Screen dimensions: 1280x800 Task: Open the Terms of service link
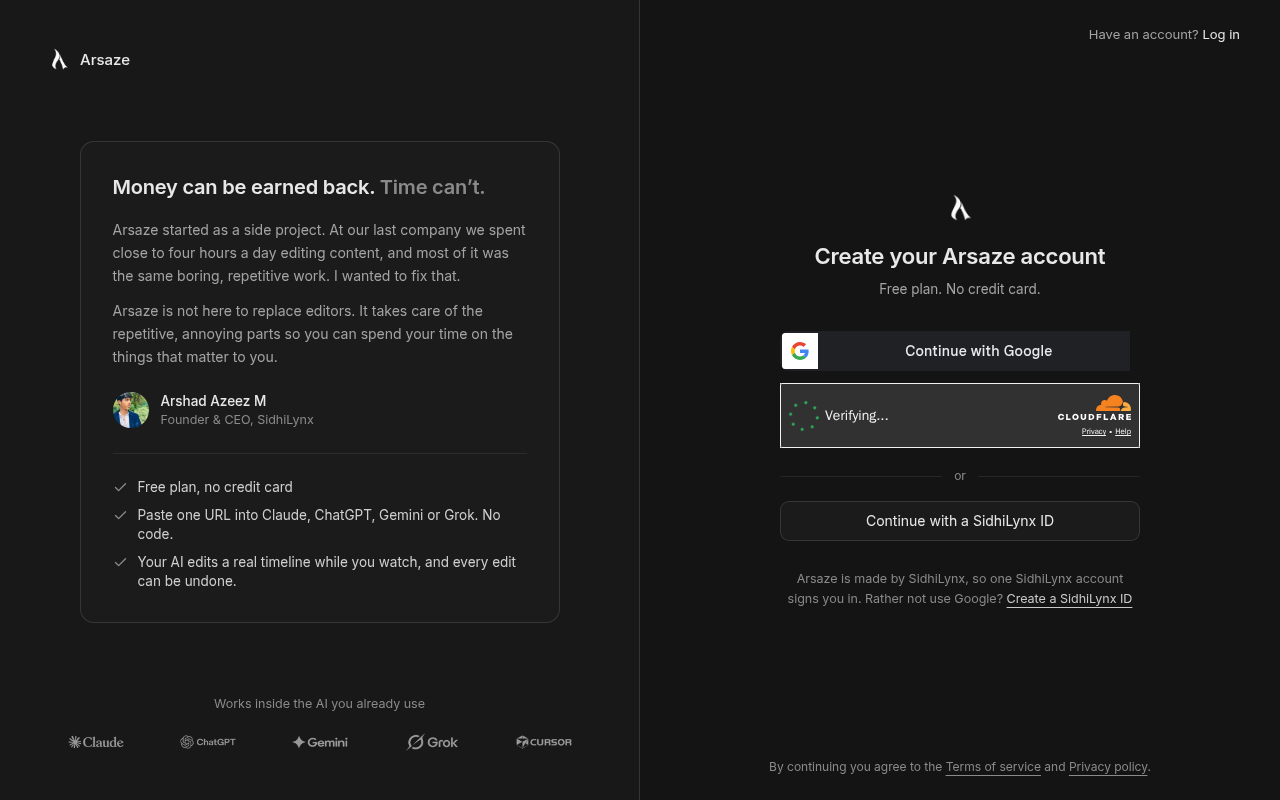coord(993,767)
